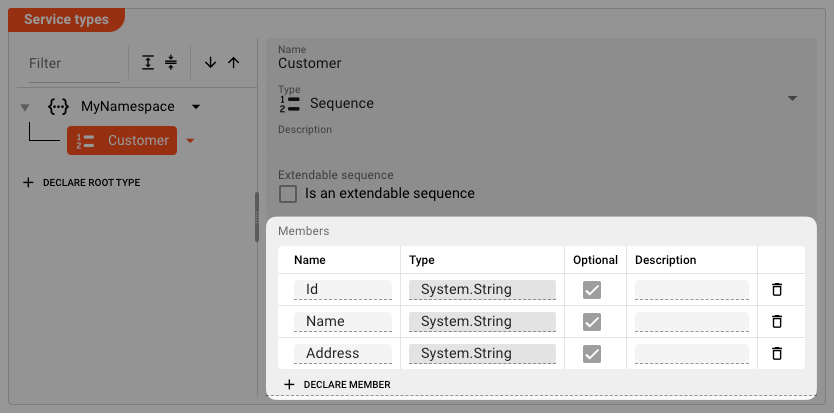The image size is (834, 413).
Task: Click the collapse all nodes icon
Action: point(171,62)
